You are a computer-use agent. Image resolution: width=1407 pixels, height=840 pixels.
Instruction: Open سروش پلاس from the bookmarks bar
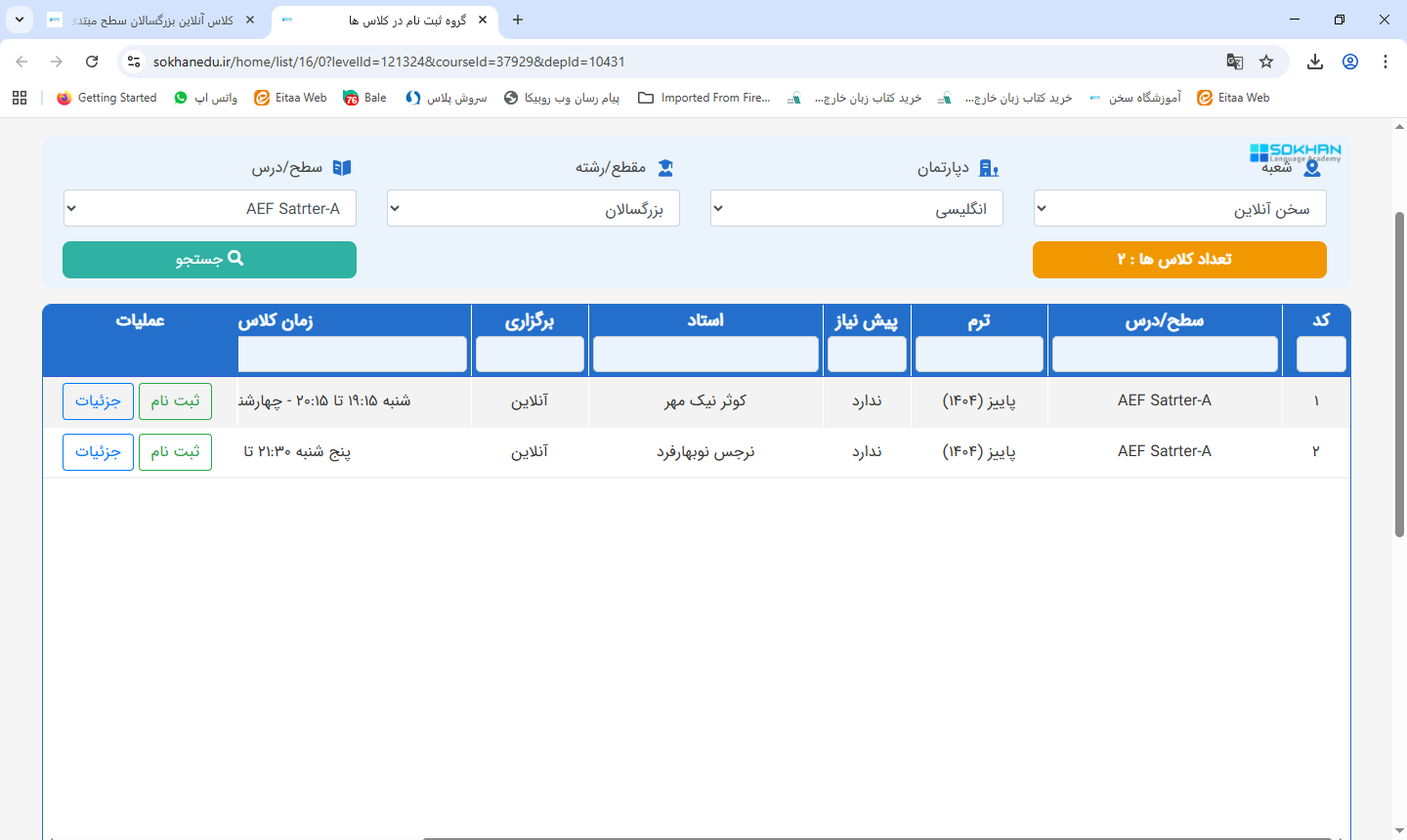[446, 97]
